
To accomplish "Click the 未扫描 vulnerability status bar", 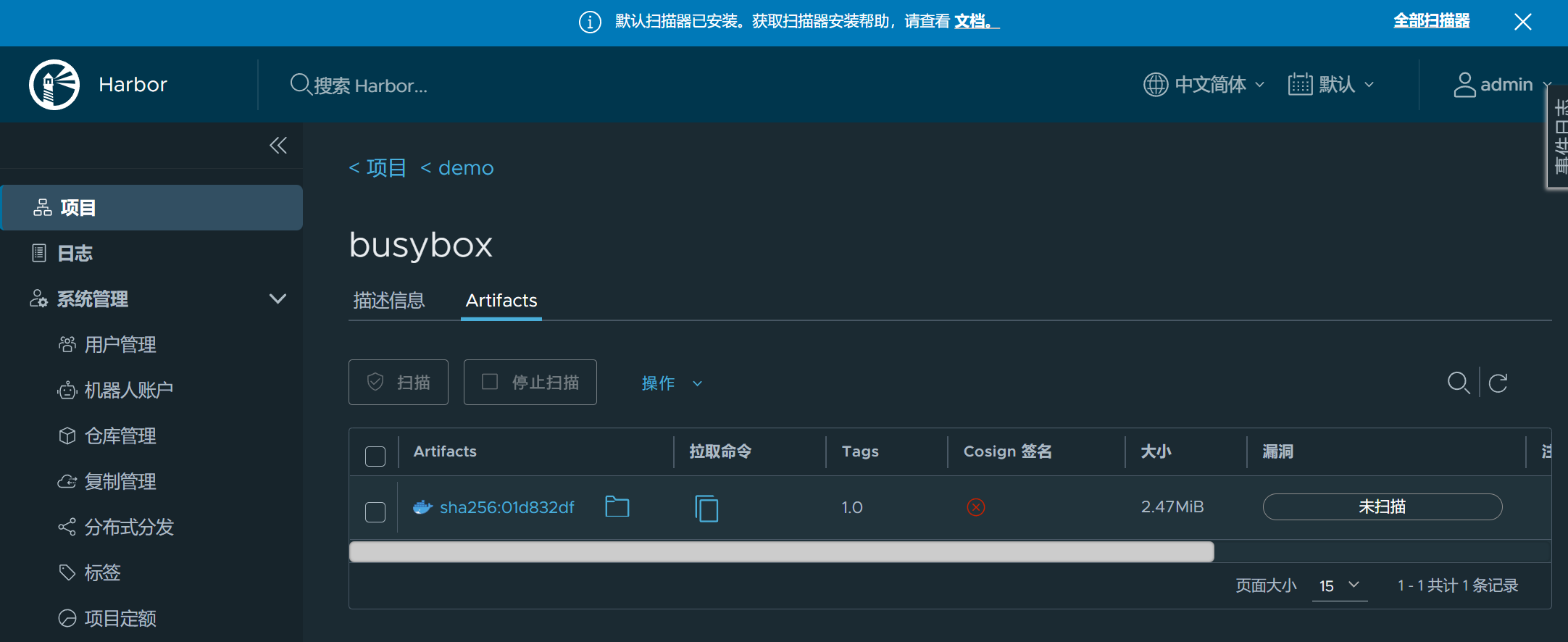I will (x=1383, y=506).
